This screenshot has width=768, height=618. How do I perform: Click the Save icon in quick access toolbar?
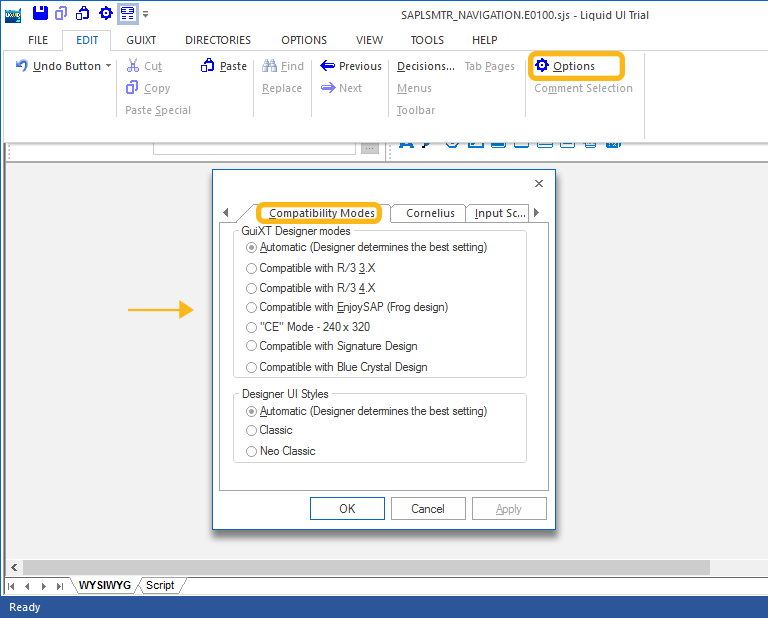(x=40, y=13)
